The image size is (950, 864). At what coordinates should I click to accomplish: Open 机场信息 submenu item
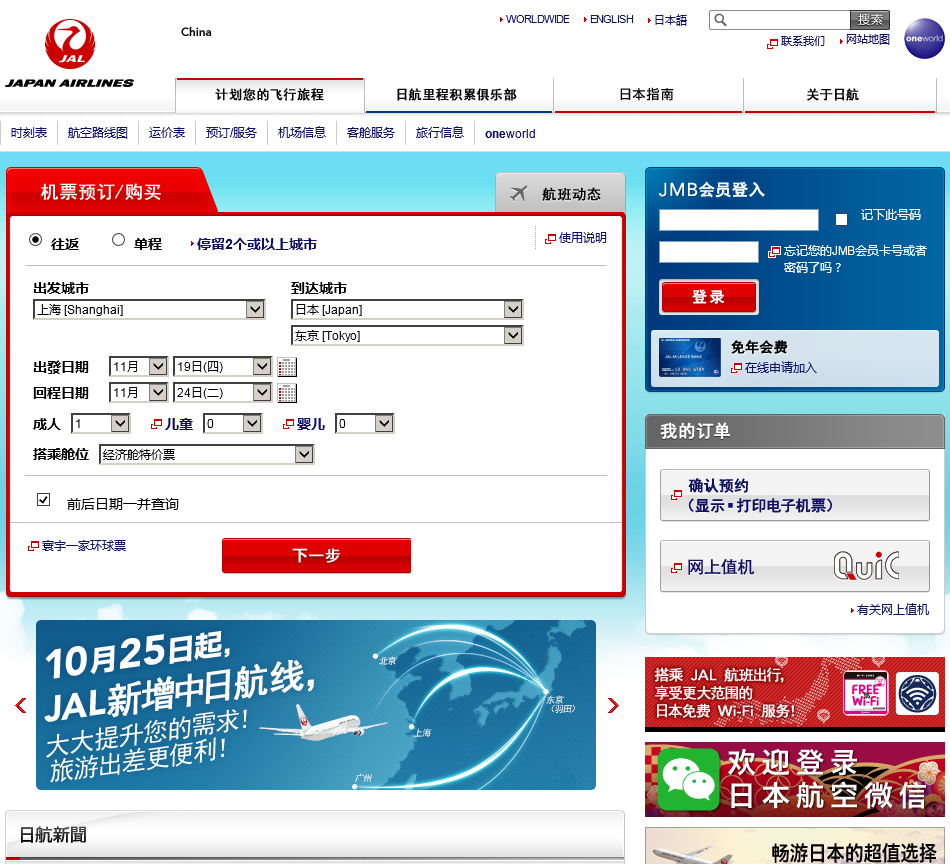tap(302, 133)
